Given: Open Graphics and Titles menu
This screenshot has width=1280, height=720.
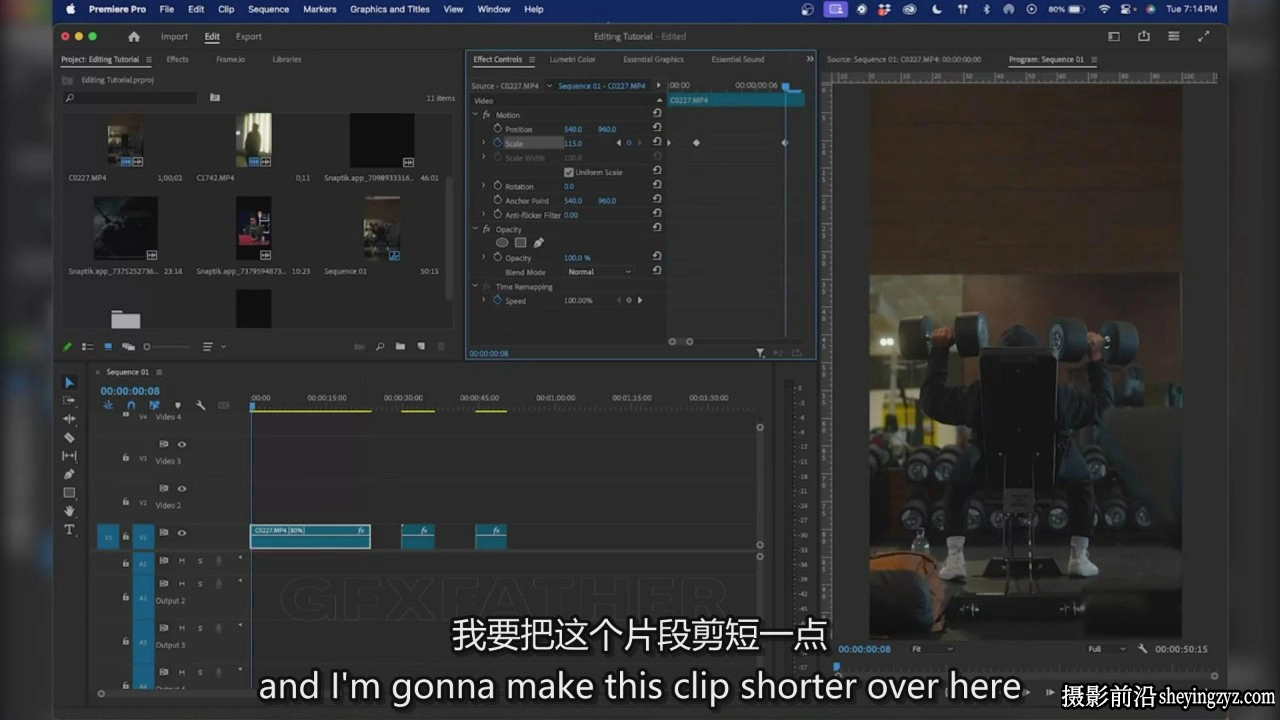Looking at the screenshot, I should coord(390,9).
